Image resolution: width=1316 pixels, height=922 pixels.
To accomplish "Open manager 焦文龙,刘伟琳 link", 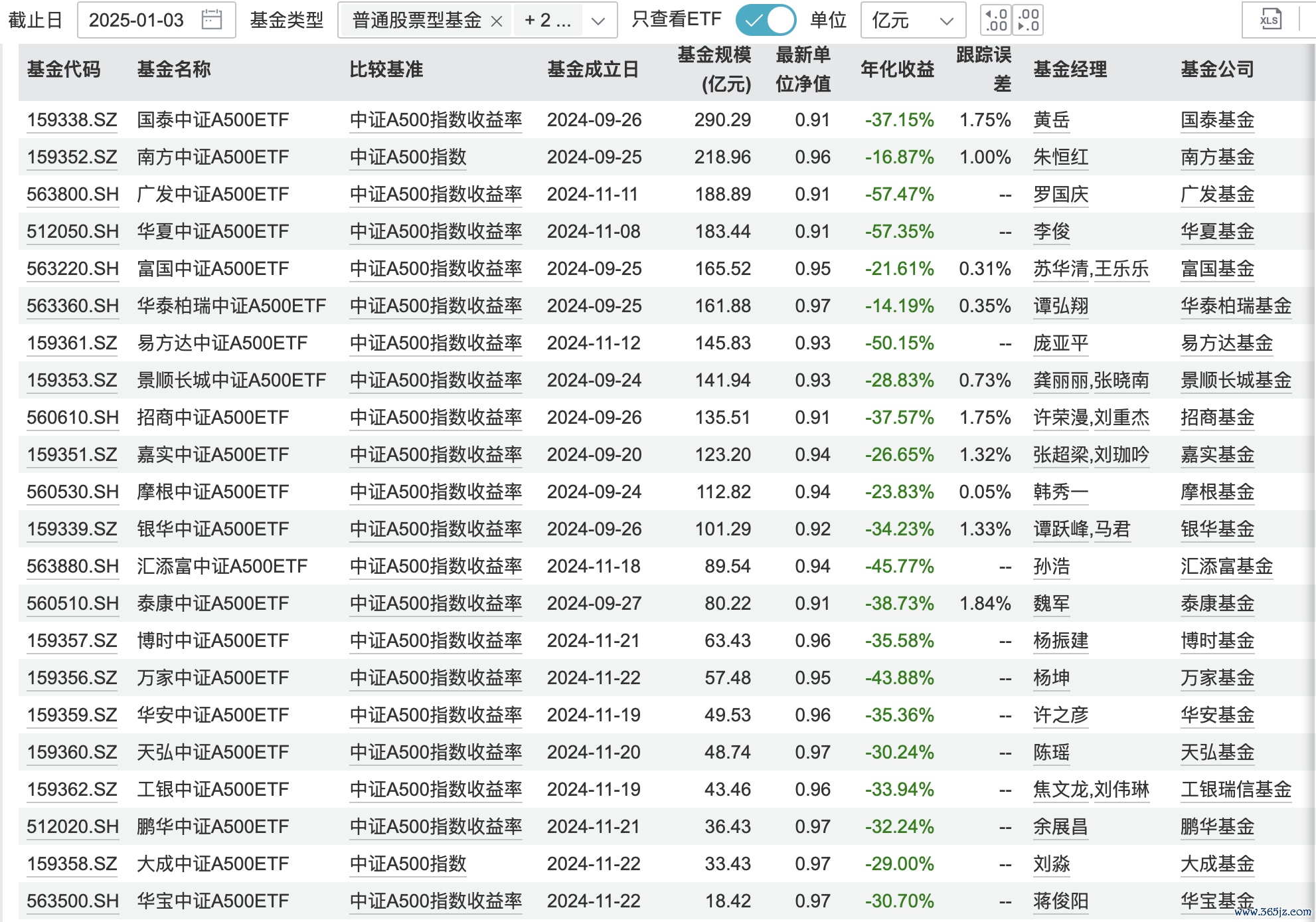I will pyautogui.click(x=1091, y=790).
